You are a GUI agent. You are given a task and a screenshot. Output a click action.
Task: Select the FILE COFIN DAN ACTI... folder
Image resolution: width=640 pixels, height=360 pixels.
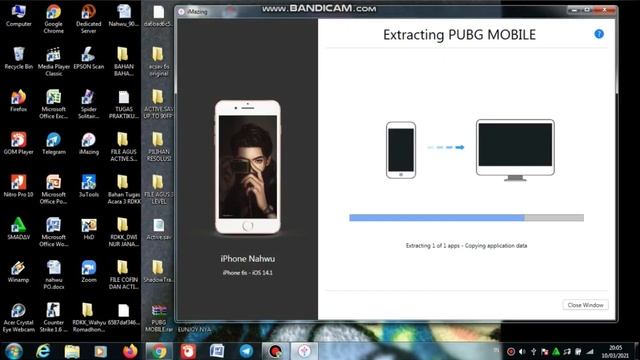(x=124, y=275)
